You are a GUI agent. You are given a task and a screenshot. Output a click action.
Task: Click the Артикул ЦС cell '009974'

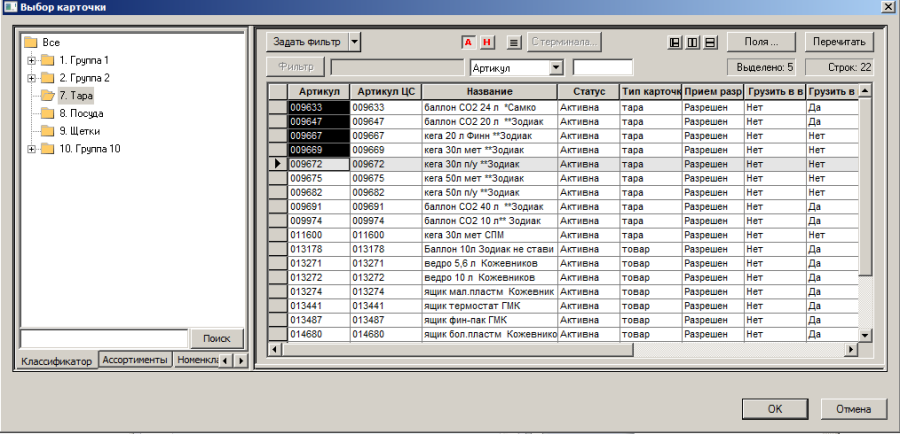click(x=386, y=220)
